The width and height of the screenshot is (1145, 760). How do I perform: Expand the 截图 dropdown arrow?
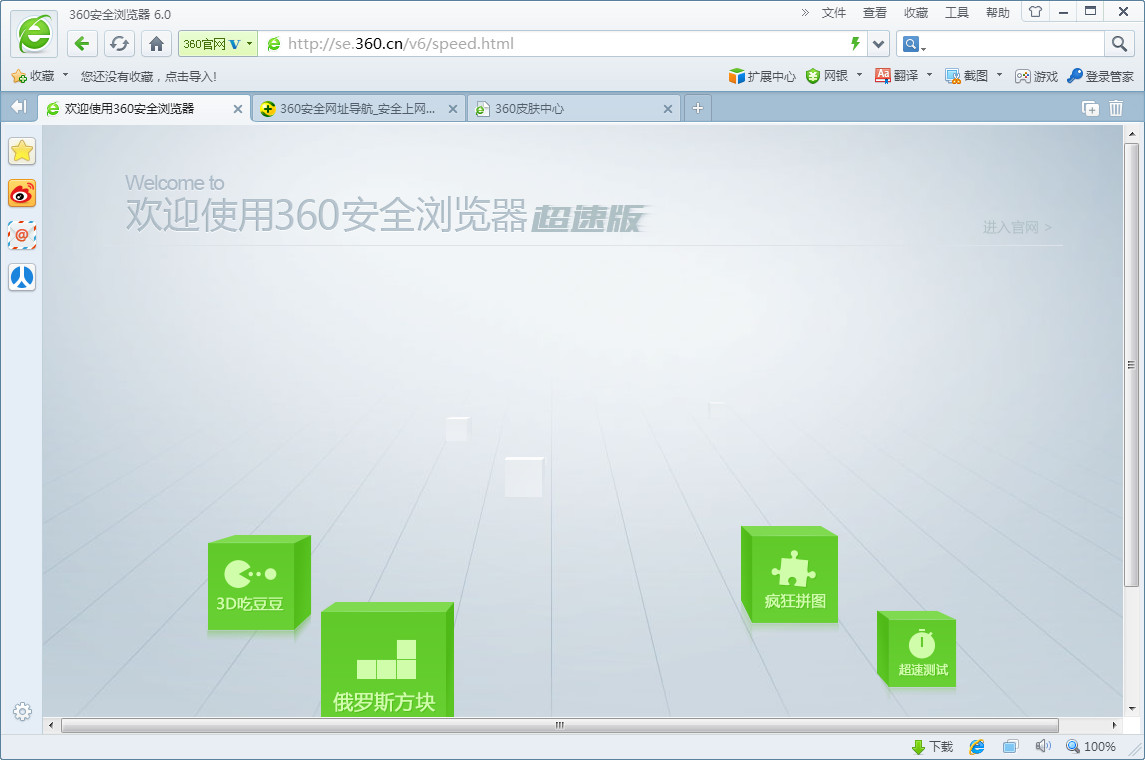click(999, 75)
